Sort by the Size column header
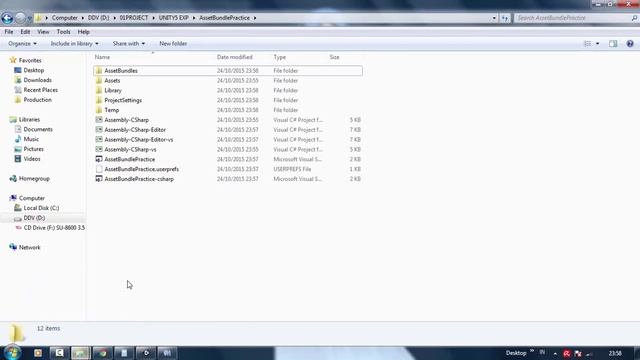Image resolution: width=640 pixels, height=360 pixels. pos(334,57)
